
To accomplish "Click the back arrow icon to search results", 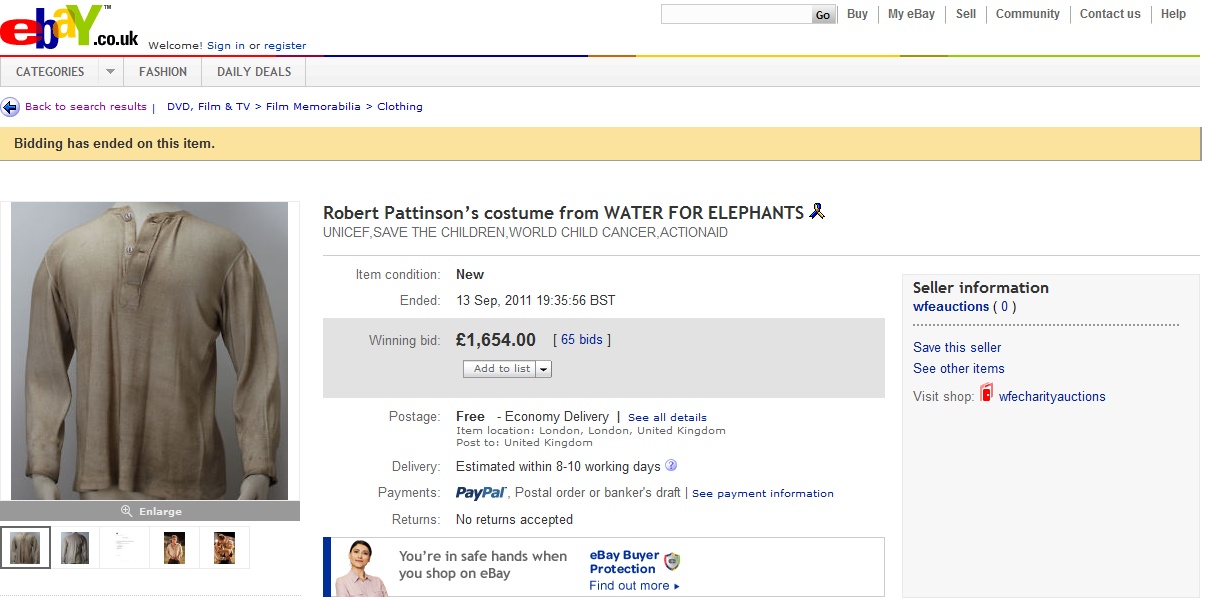I will tap(10, 107).
